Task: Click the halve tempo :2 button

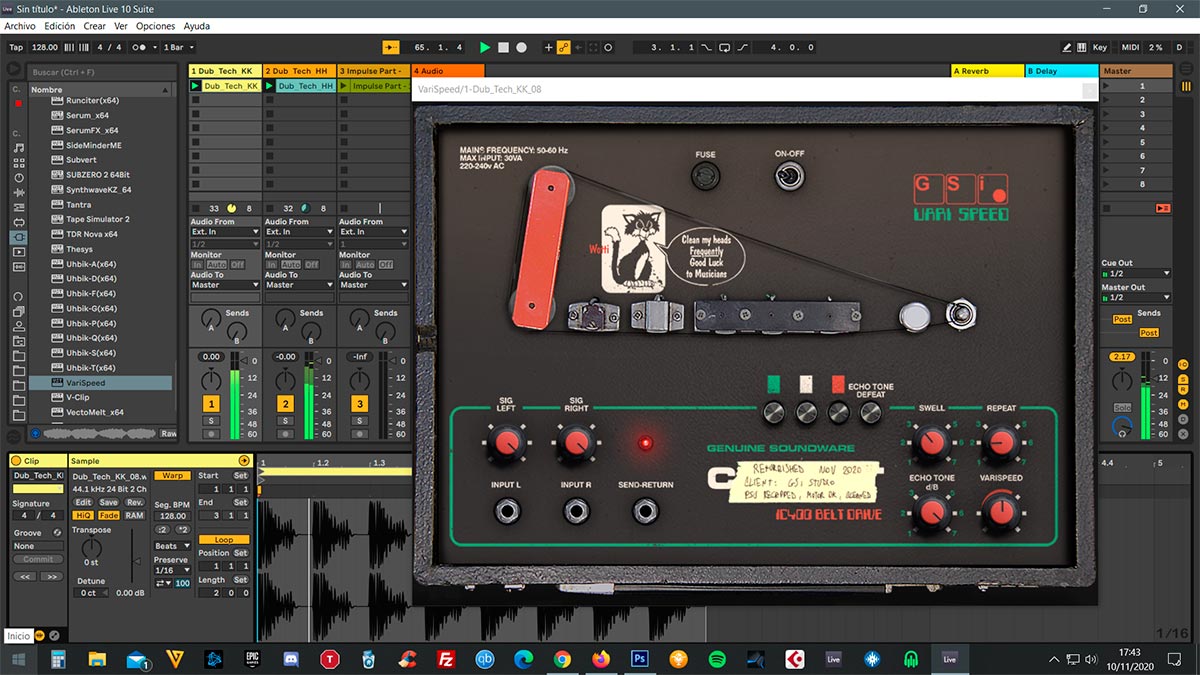Action: tap(163, 529)
